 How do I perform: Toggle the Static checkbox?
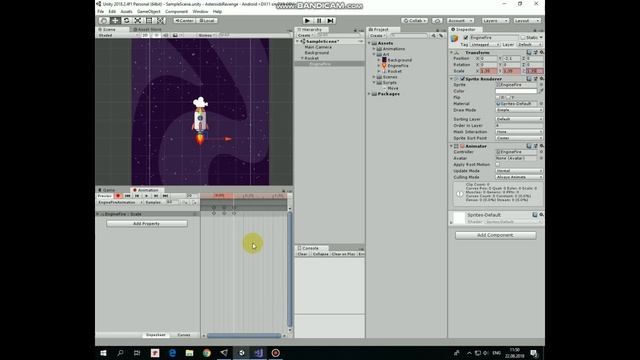pos(523,38)
